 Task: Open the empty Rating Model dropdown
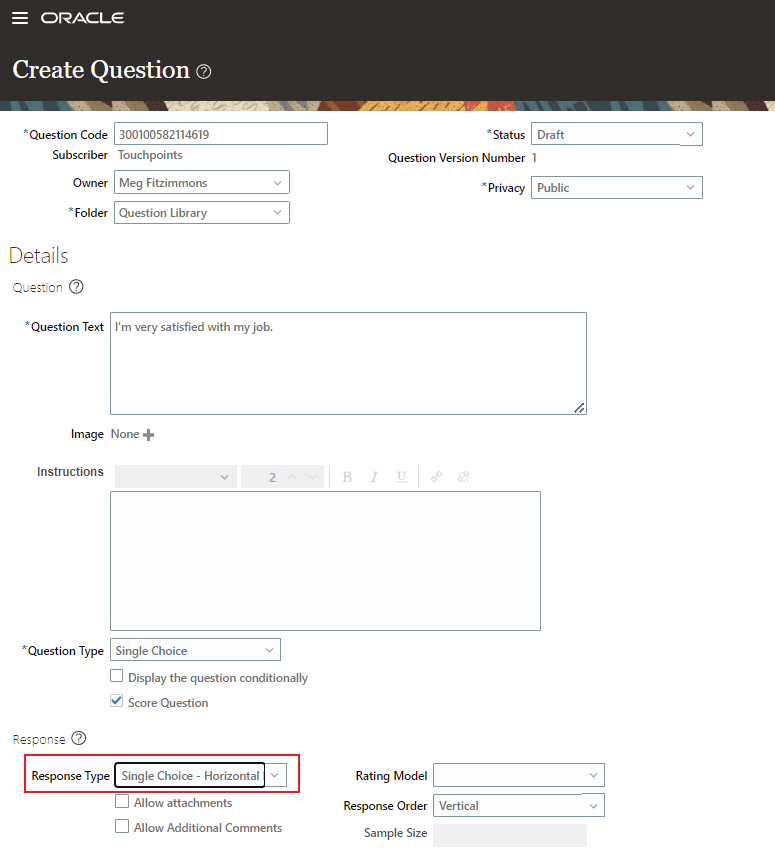click(518, 775)
